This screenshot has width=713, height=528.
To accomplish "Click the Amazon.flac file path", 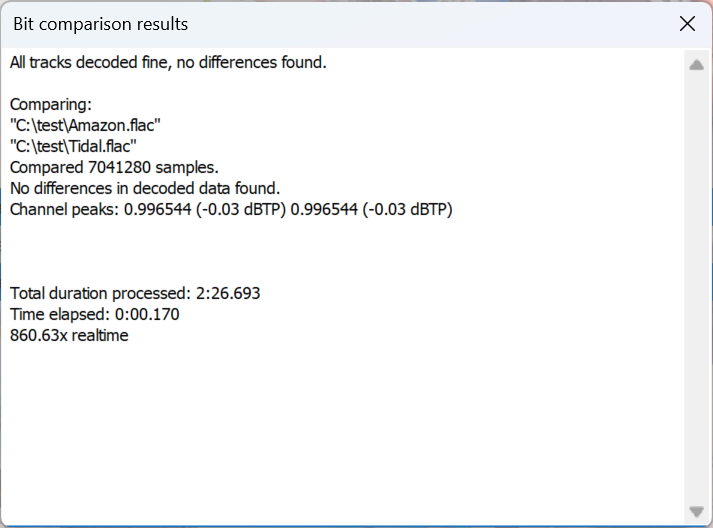I will coord(86,126).
